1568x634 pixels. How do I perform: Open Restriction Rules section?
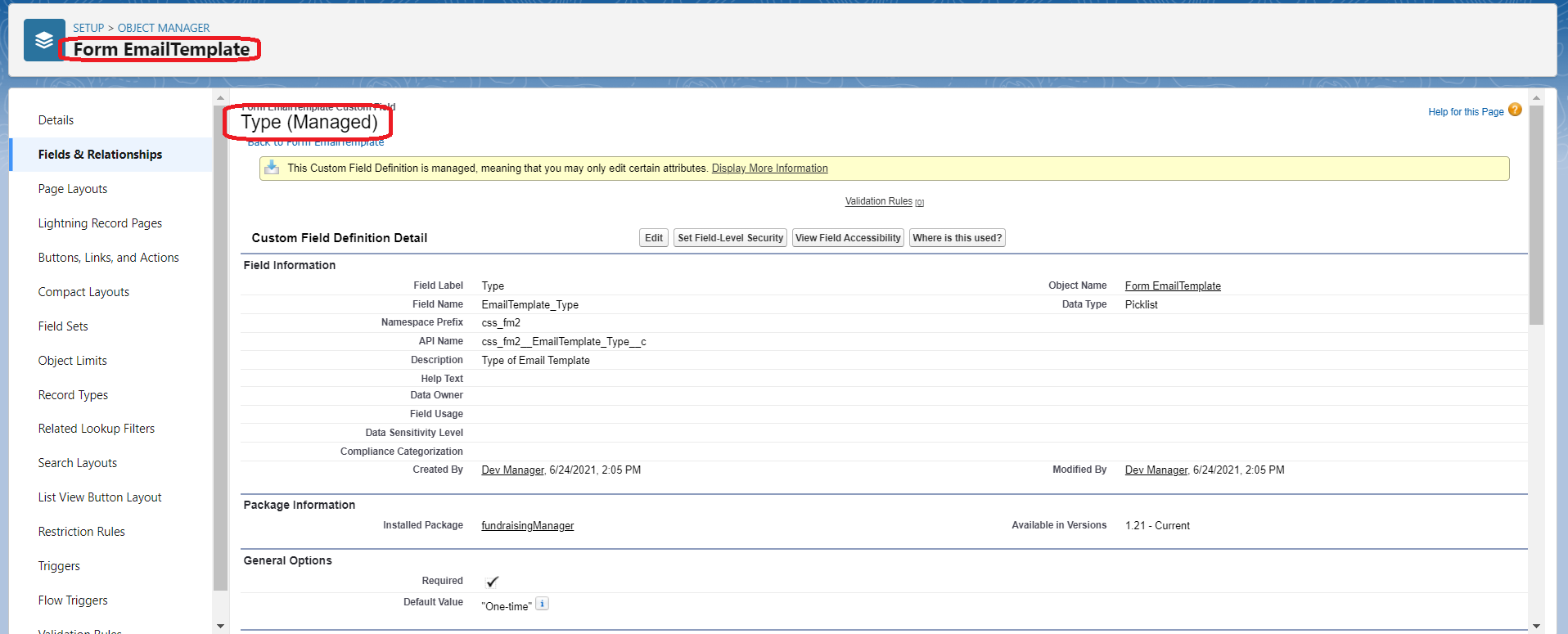82,532
